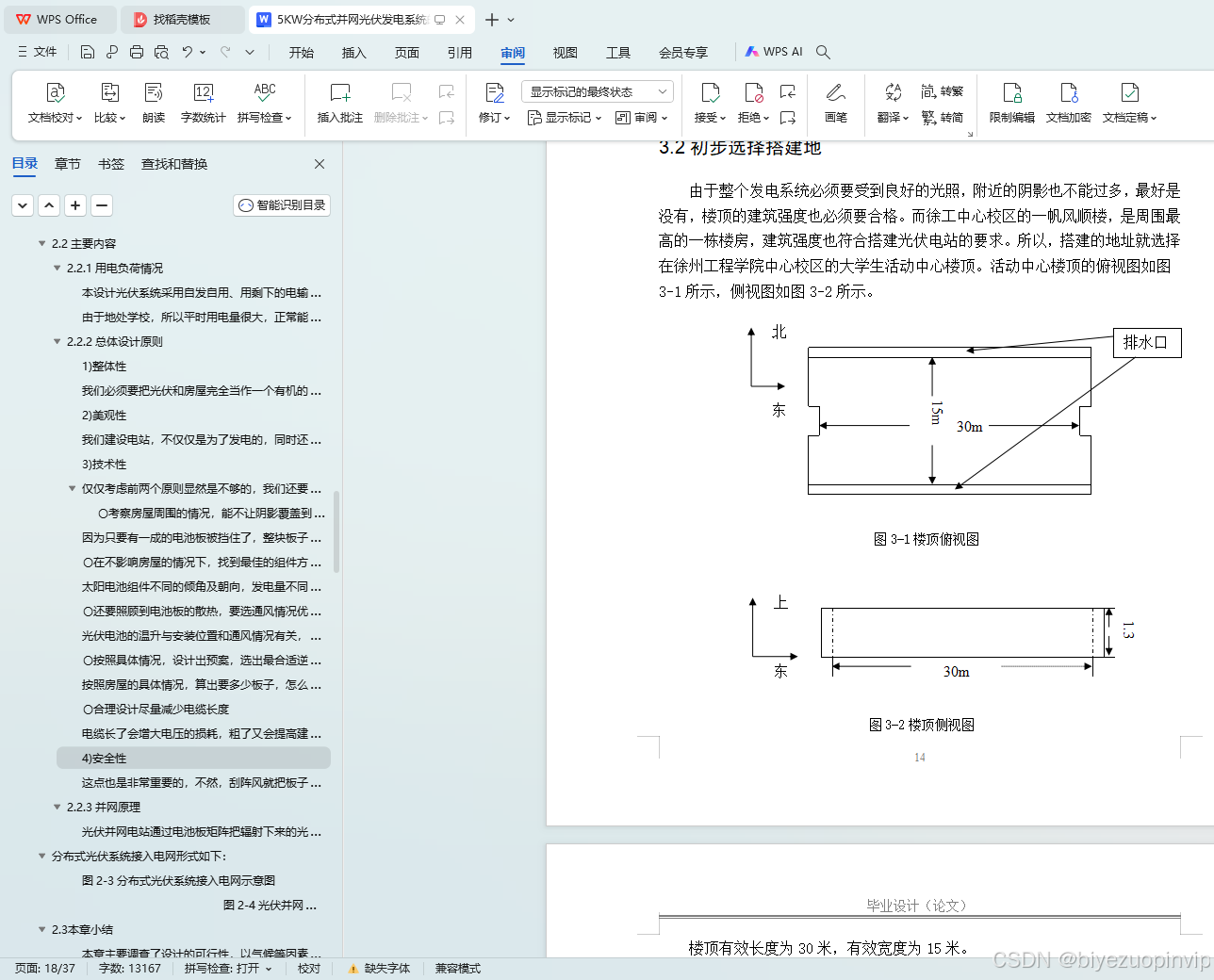Open the 文档校对 proofreading tool
Screen dimensions: 1214x980
55,104
